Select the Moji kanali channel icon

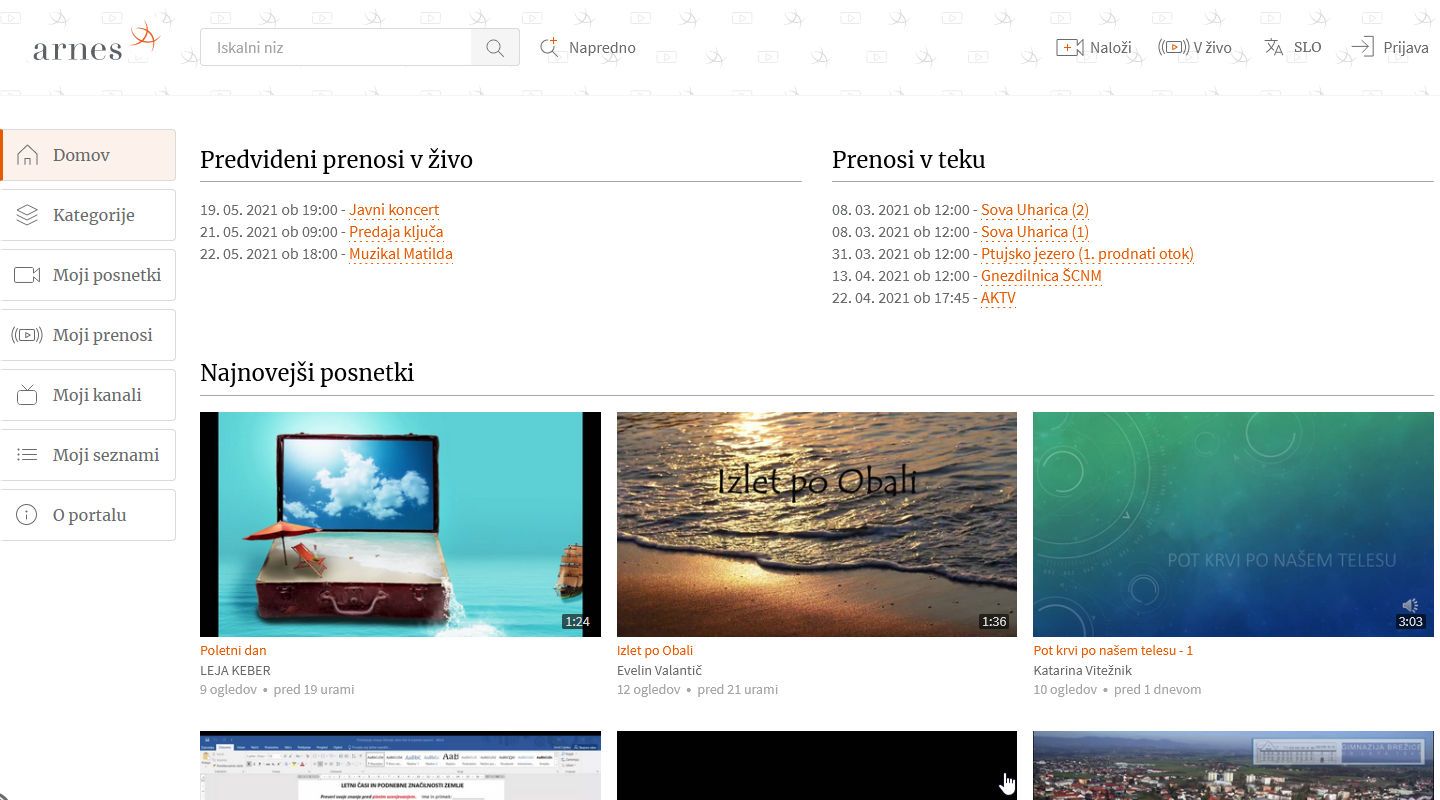(27, 394)
